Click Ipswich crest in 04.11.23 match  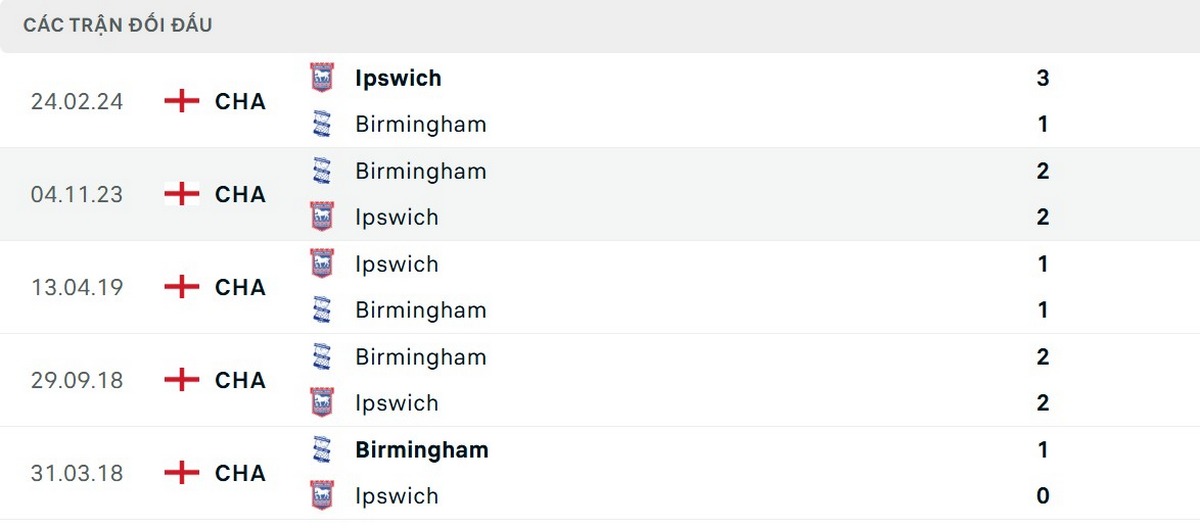pyautogui.click(x=322, y=217)
